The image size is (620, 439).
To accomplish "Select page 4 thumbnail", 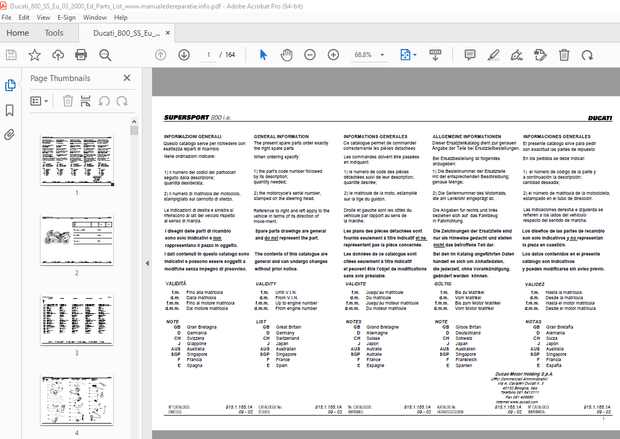I will coord(77,400).
